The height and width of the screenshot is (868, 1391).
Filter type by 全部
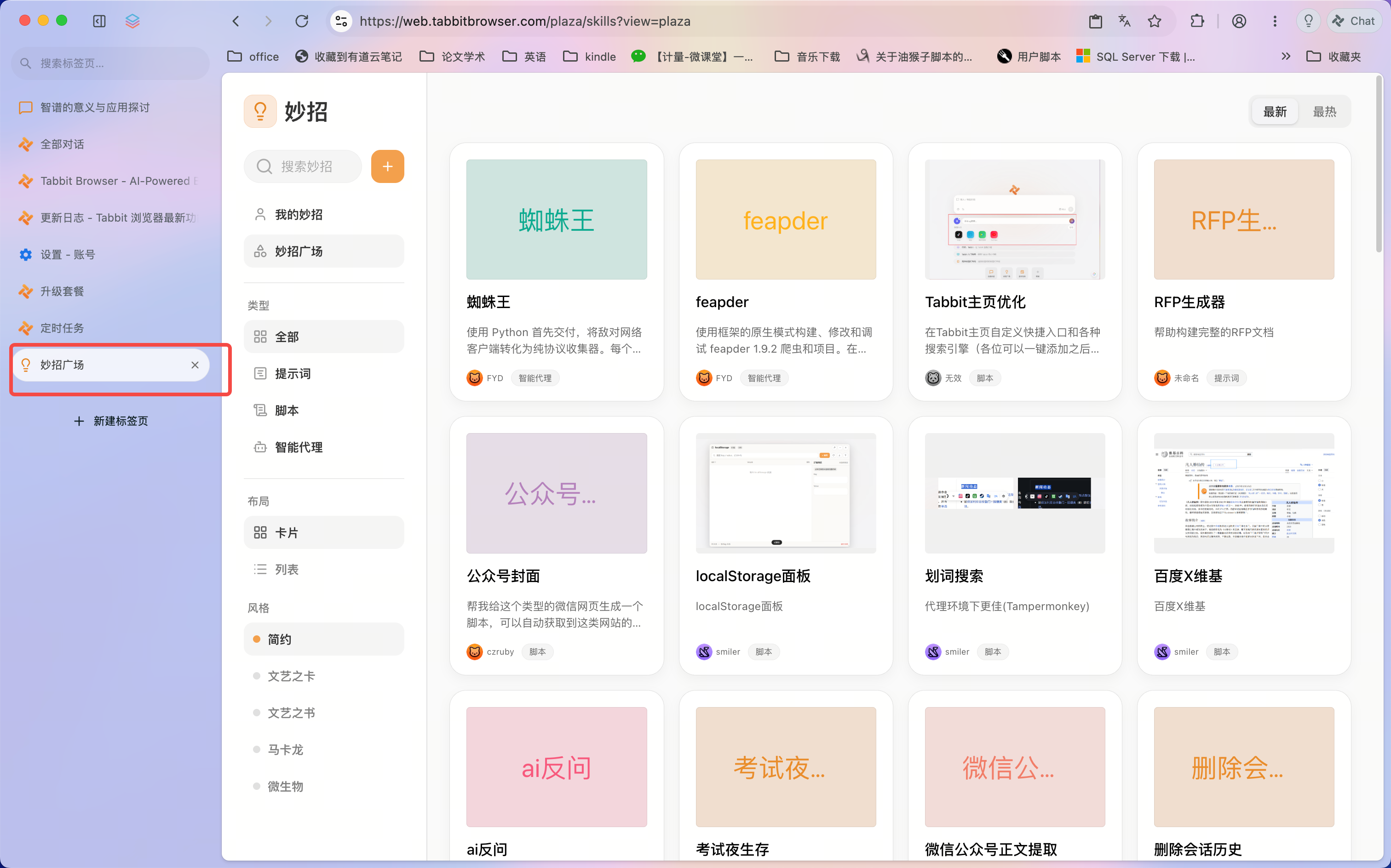[324, 337]
